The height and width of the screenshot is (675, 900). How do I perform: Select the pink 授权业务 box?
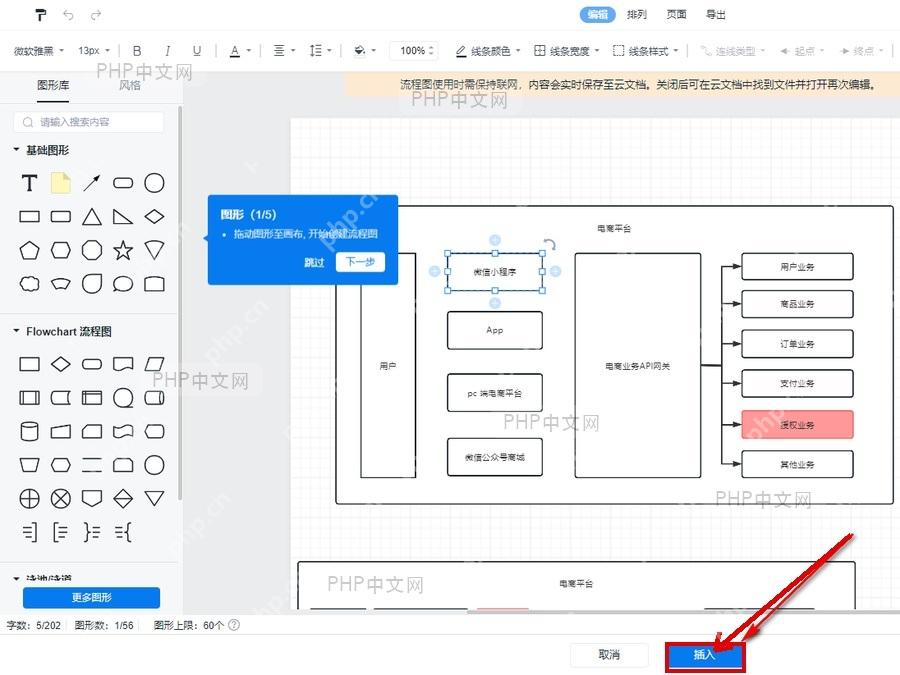[x=797, y=425]
